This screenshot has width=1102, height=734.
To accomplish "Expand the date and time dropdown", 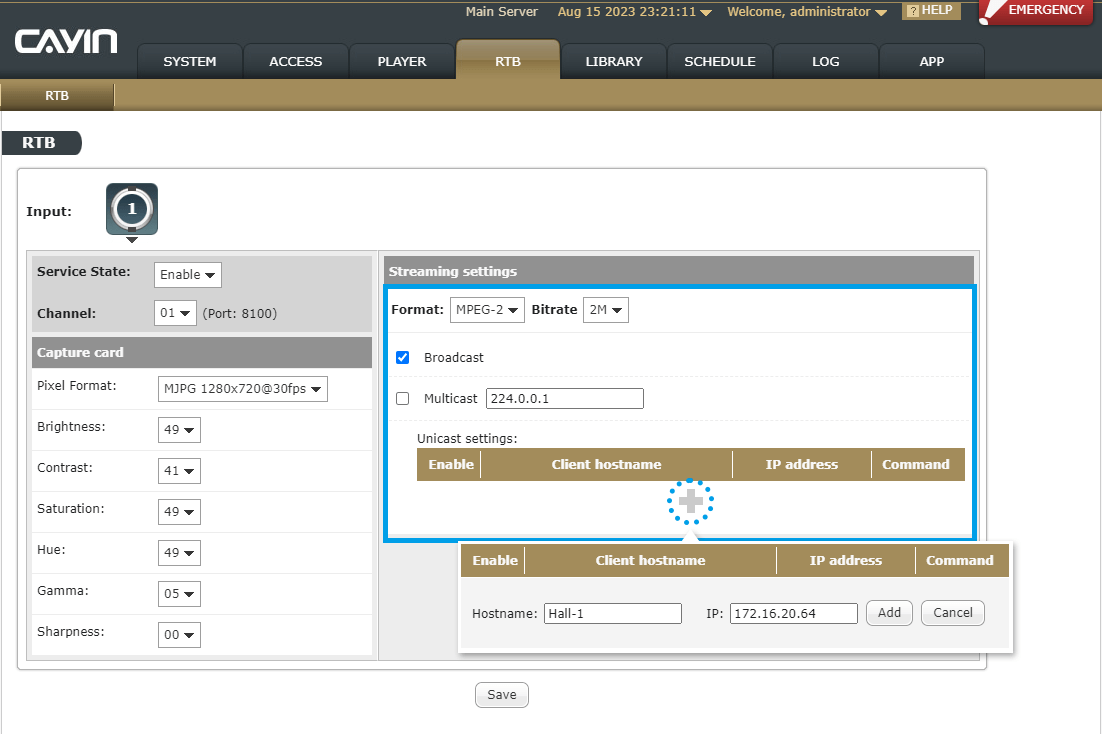I will click(635, 12).
